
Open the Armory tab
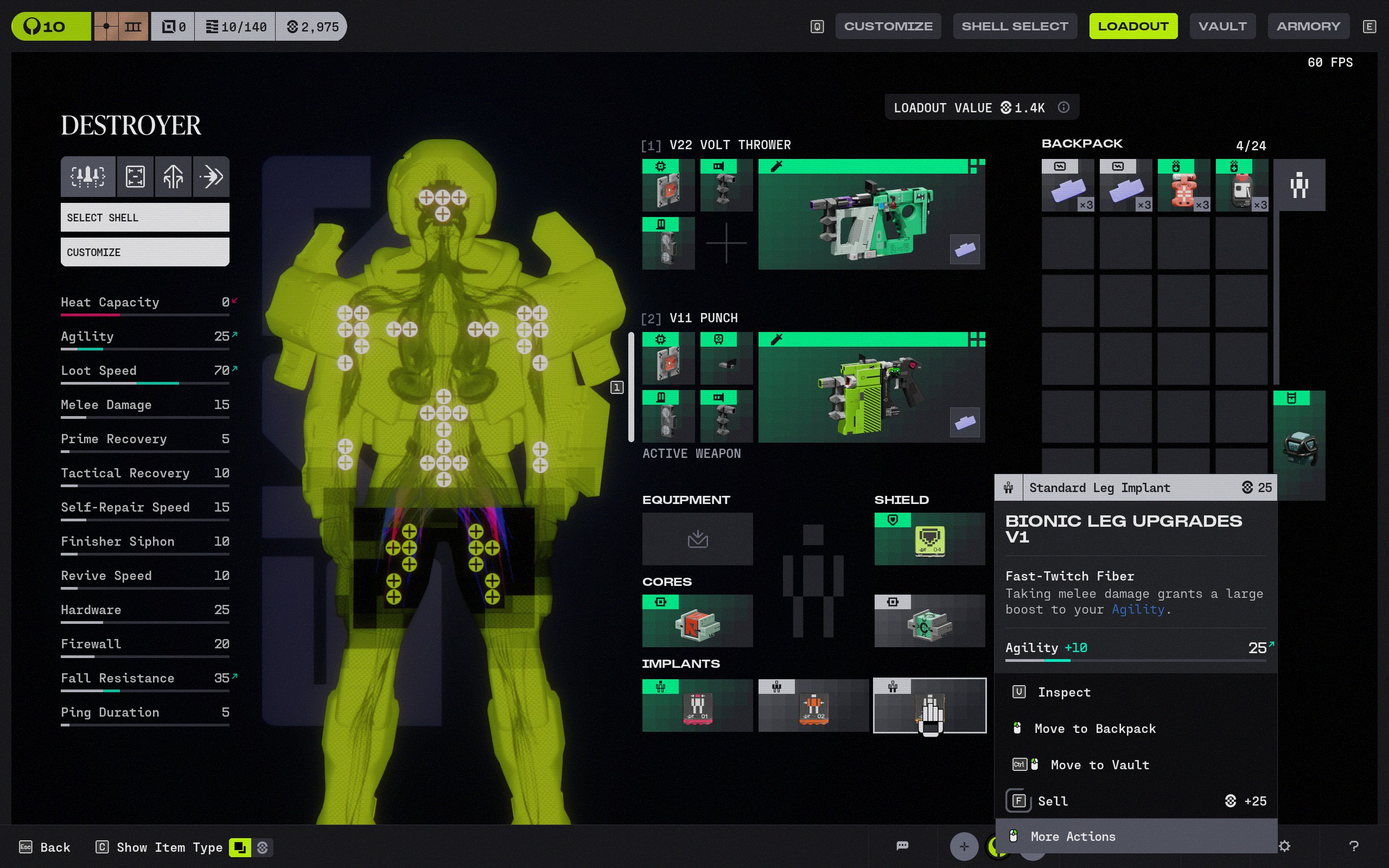(1308, 27)
